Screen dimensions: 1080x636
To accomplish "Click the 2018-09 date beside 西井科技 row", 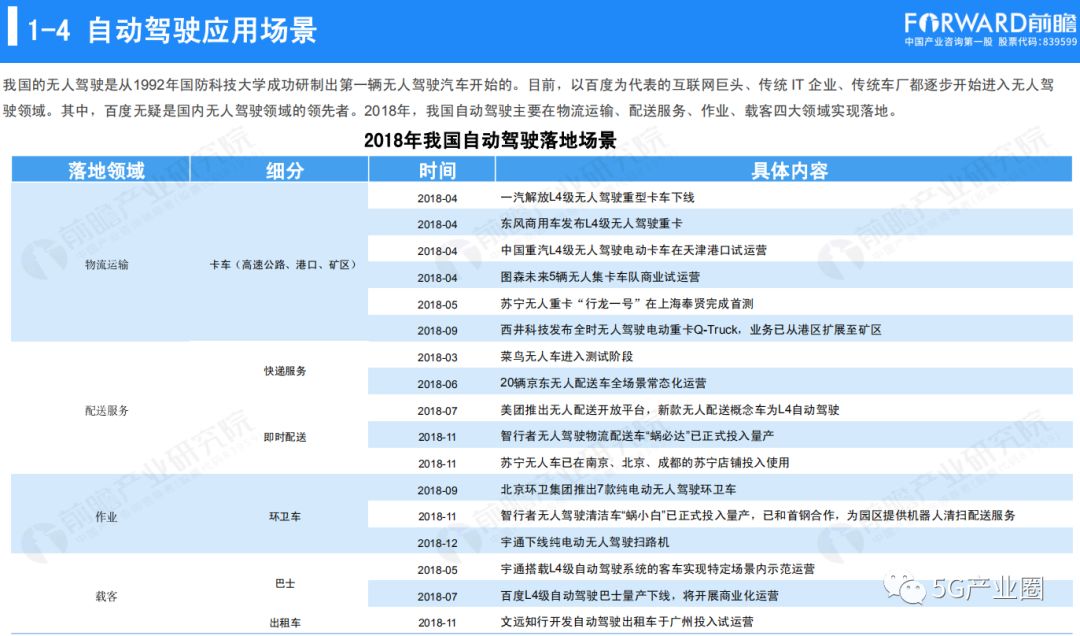I will click(x=437, y=331).
